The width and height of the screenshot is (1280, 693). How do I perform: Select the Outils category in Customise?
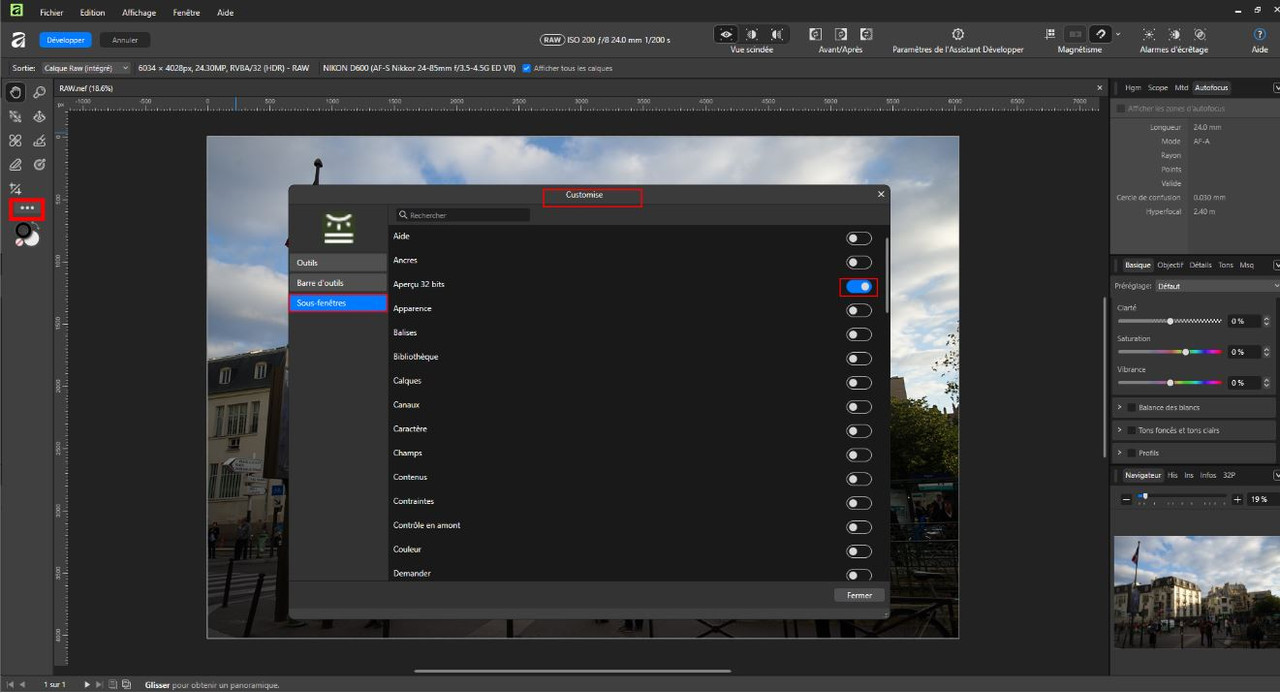pyautogui.click(x=338, y=262)
